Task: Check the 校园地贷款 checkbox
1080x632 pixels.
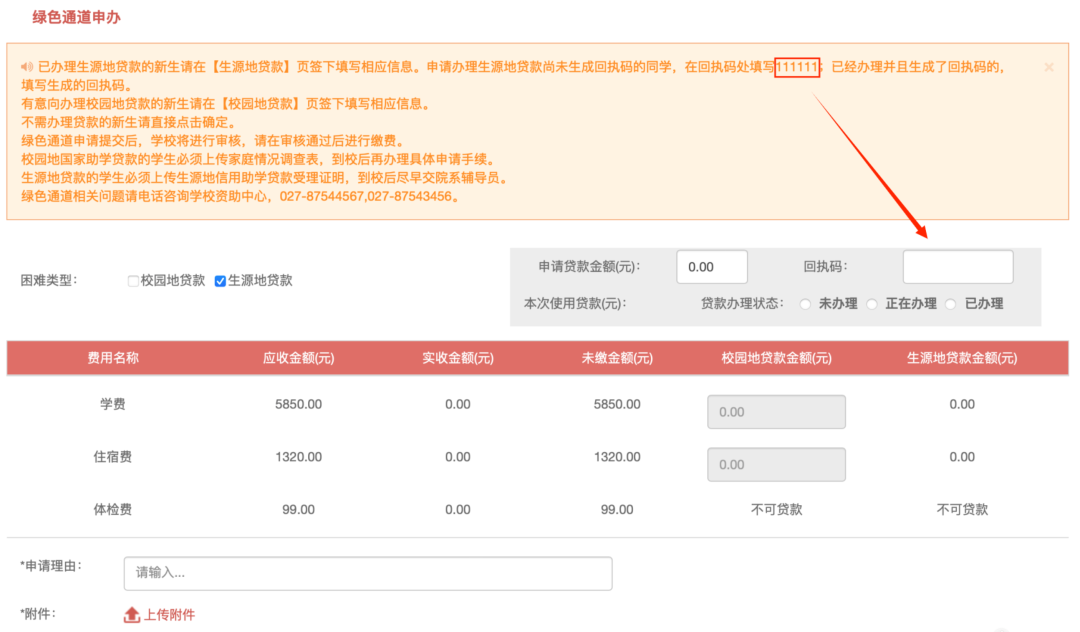Action: click(x=133, y=281)
